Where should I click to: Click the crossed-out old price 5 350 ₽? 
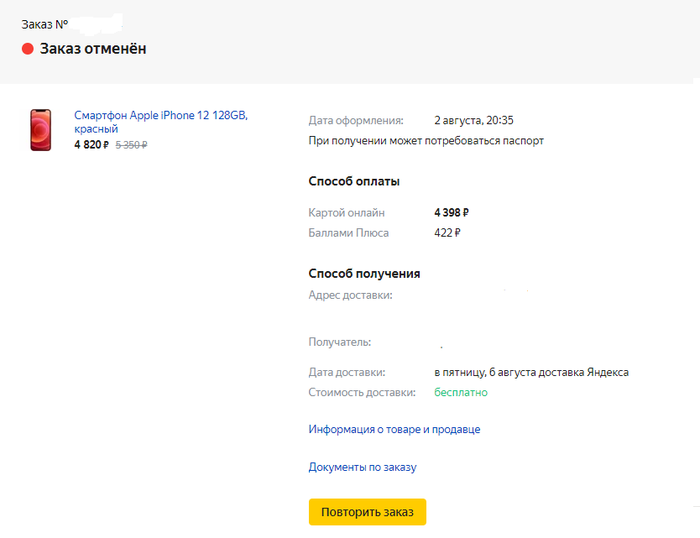(131, 145)
